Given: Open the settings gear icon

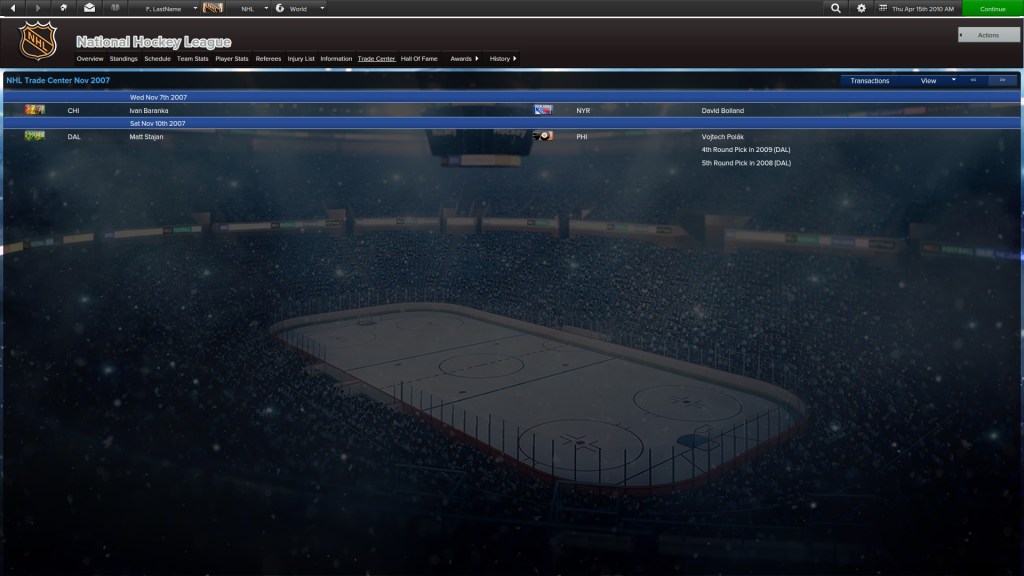Looking at the screenshot, I should tap(862, 8).
